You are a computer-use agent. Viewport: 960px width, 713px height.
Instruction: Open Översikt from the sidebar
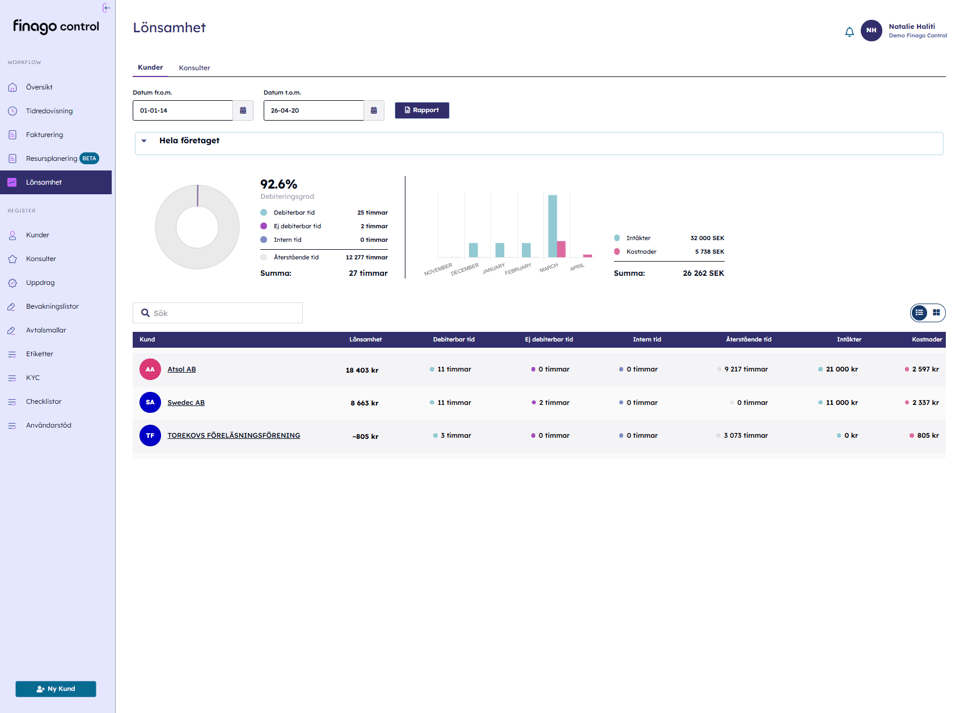click(39, 87)
